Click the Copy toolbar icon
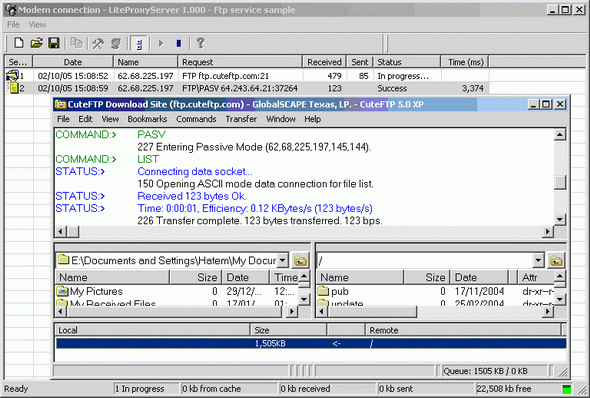The image size is (590, 398). click(x=76, y=43)
